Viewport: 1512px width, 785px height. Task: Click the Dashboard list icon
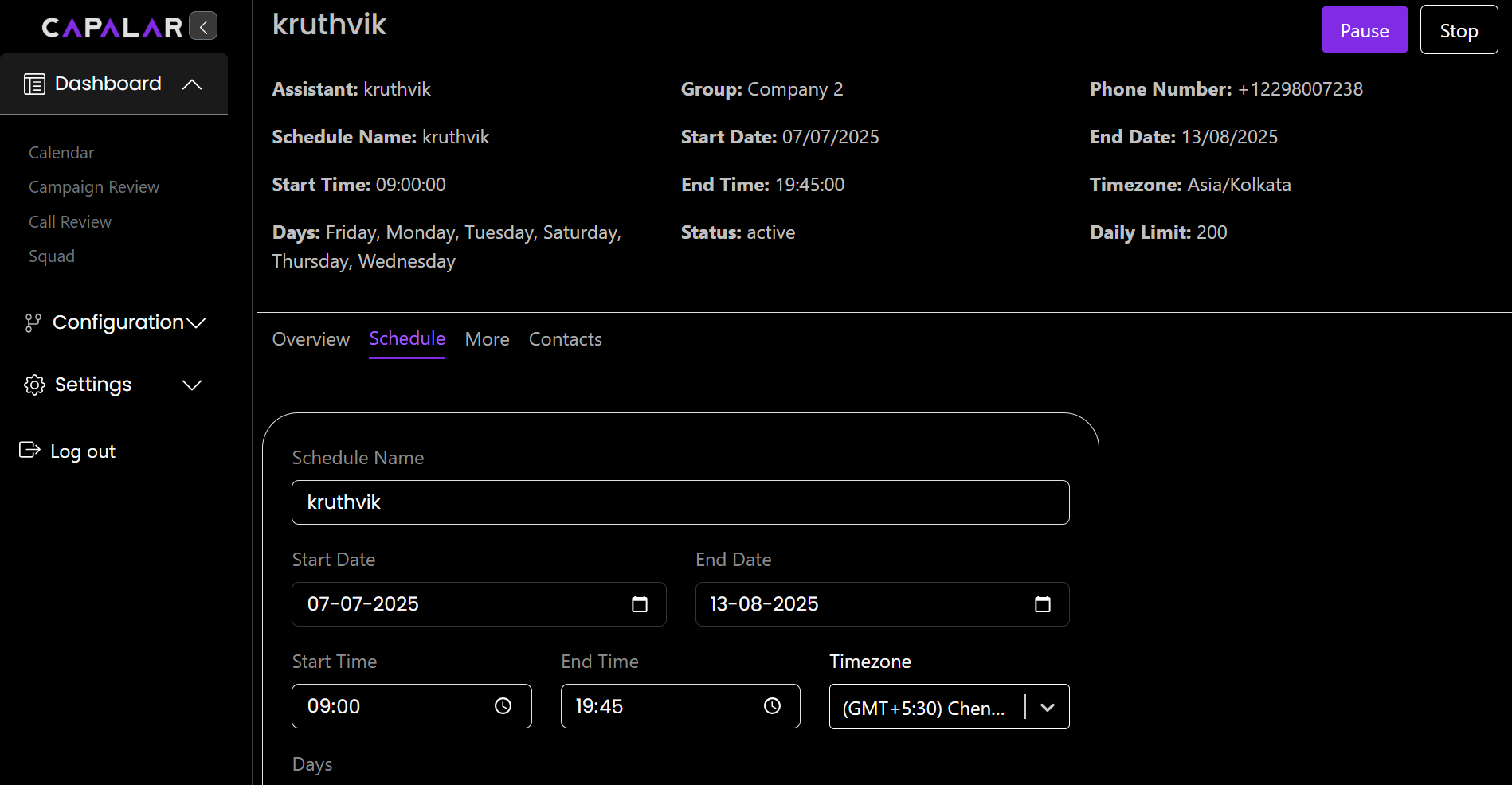[x=34, y=84]
